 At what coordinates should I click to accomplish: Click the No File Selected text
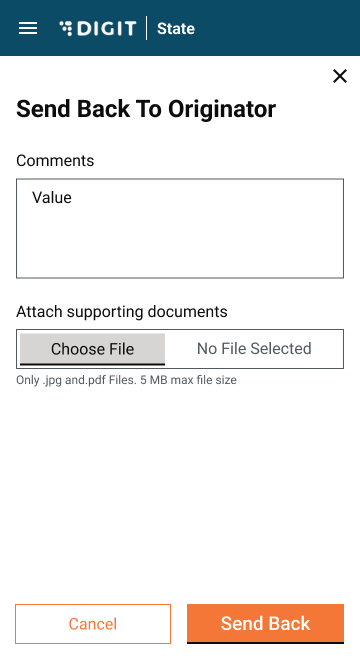click(x=254, y=349)
